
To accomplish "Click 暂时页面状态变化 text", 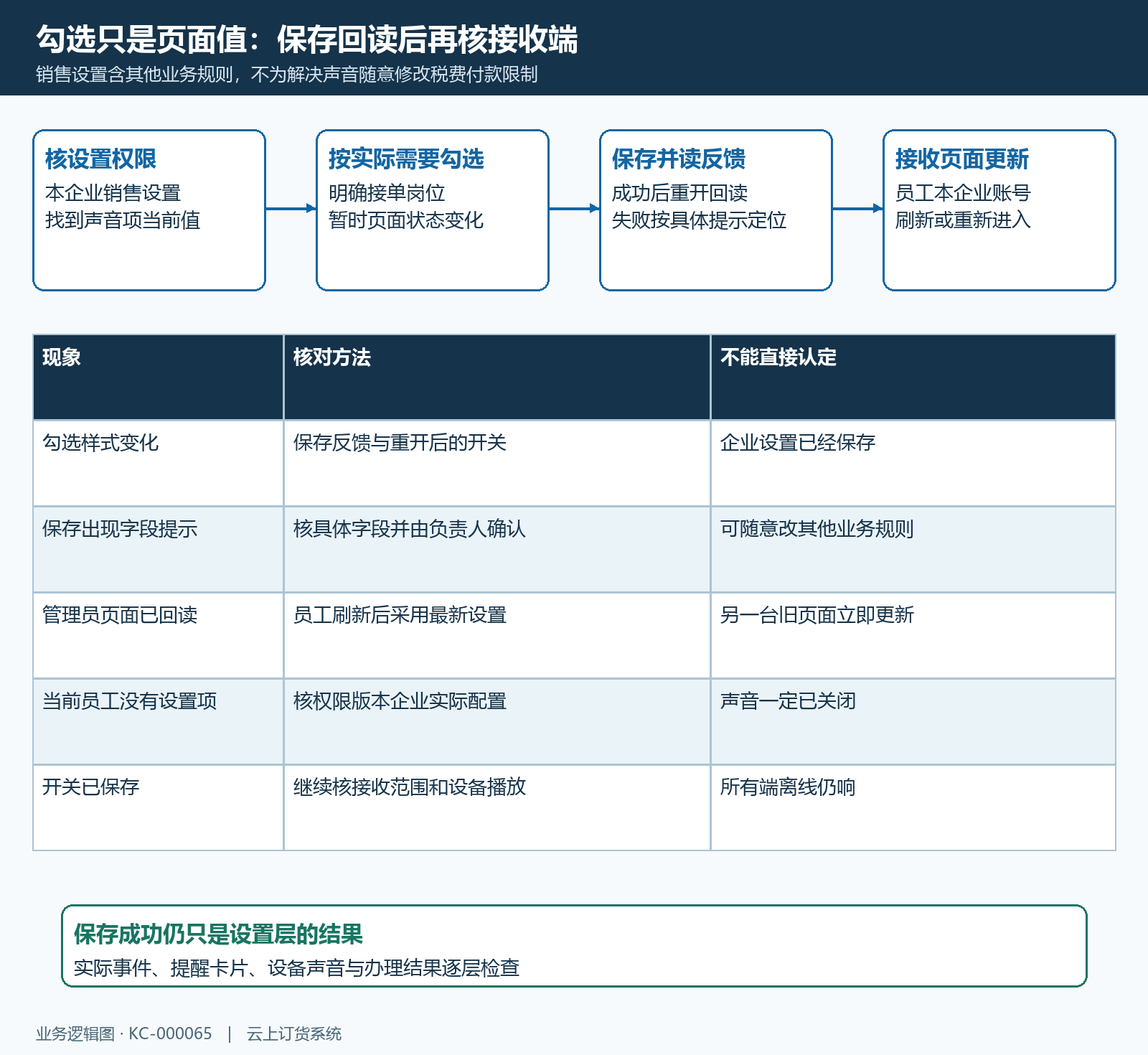I will [x=405, y=220].
